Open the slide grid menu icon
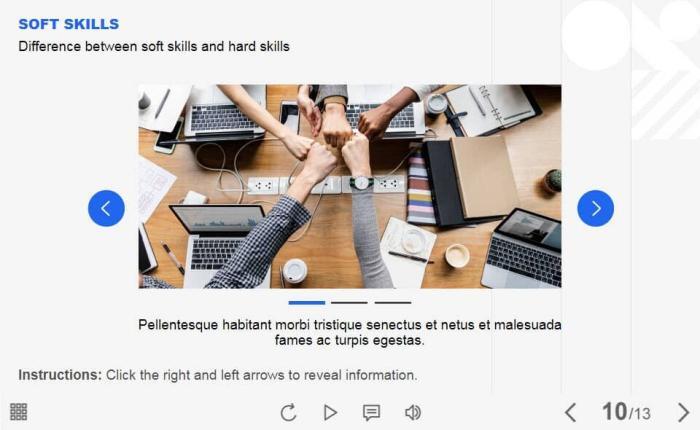Screen dimensions: 700x430 tap(18, 412)
